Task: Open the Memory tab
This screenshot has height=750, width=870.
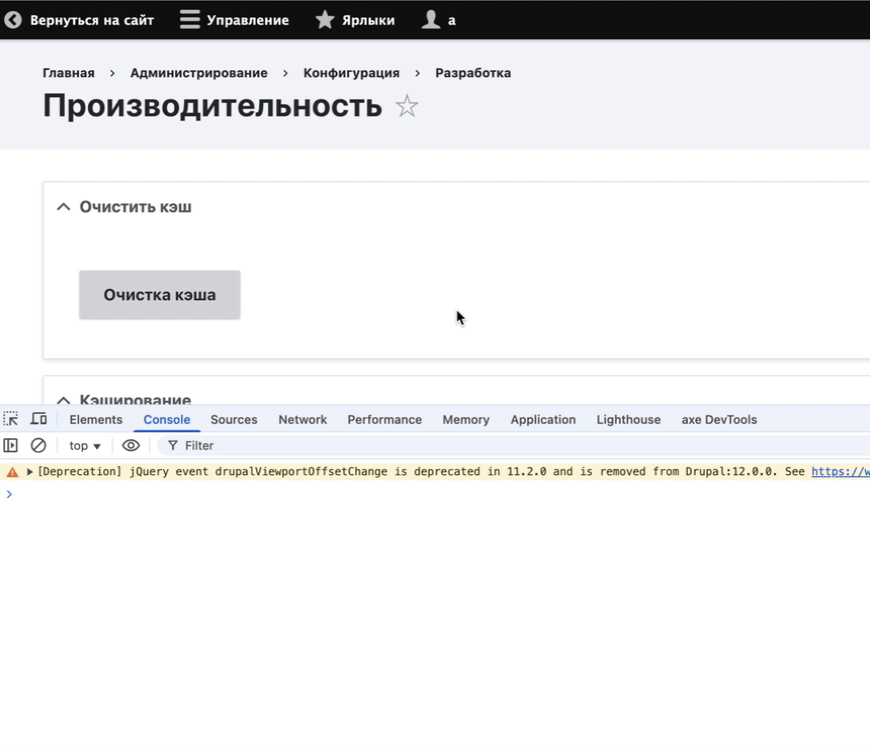Action: click(466, 419)
